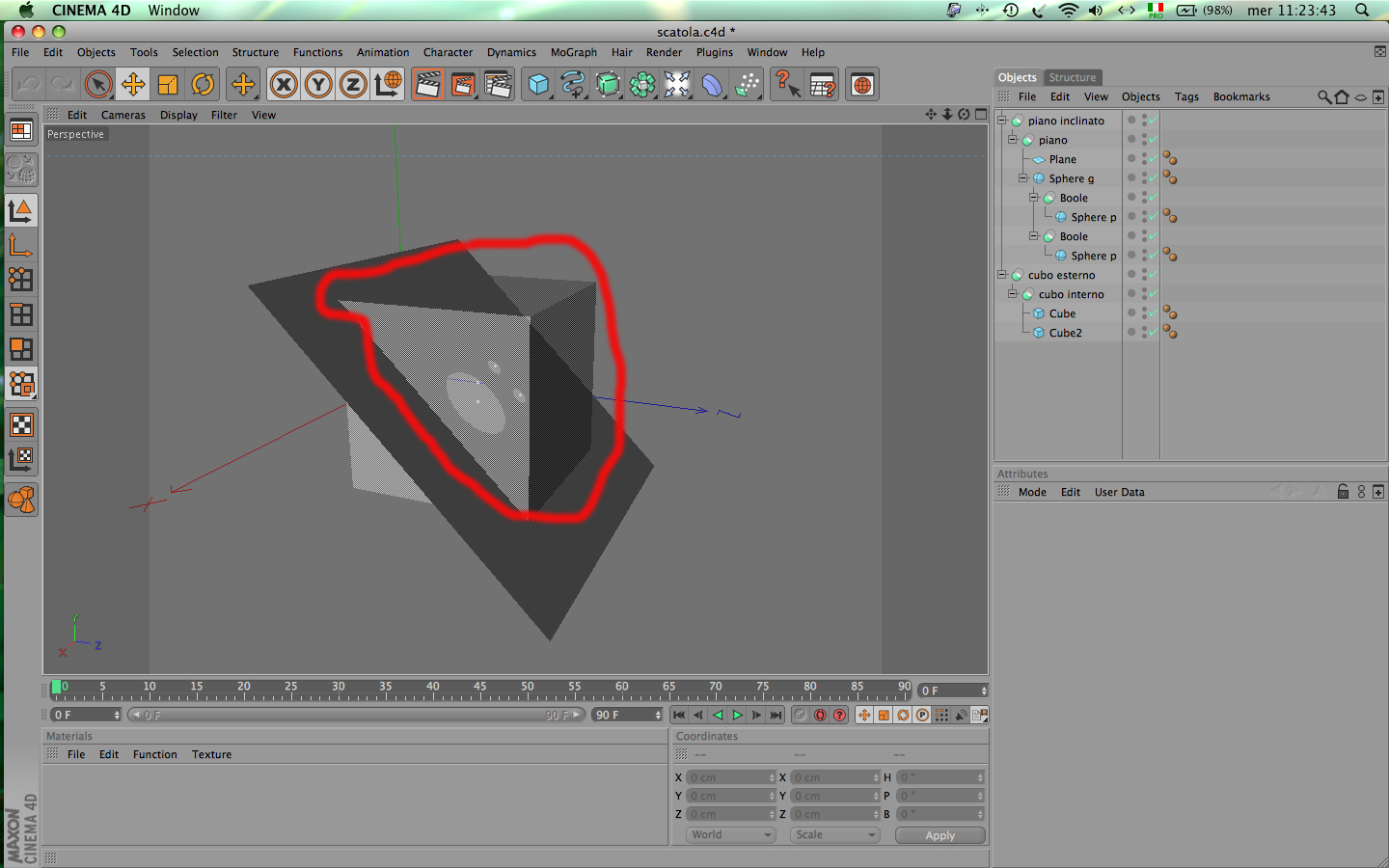Toggle the green check on Plane object

pos(1153,159)
